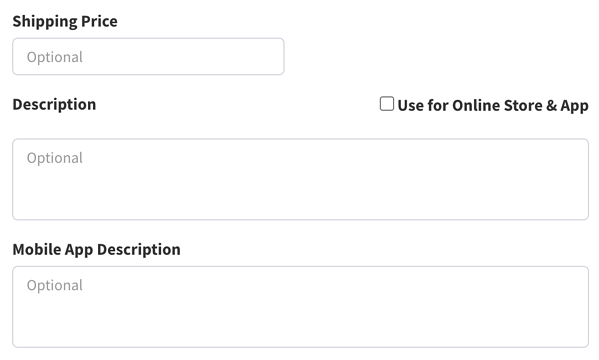Select the bottom text area for the mobile app
599x360 pixels.
(x=300, y=307)
